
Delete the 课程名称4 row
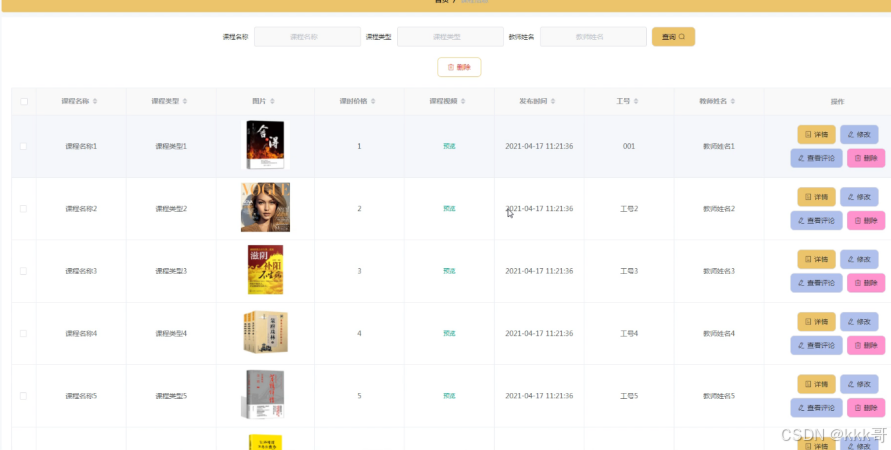coord(866,345)
